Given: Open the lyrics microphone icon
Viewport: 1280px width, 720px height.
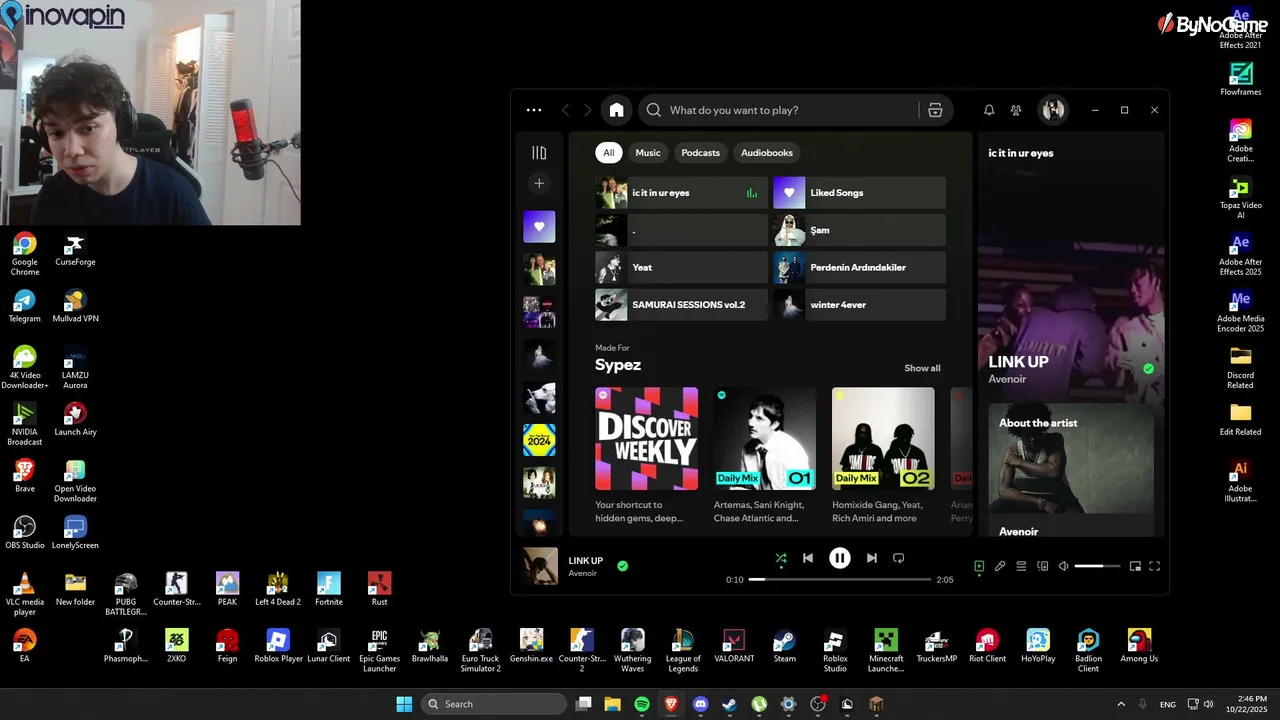Looking at the screenshot, I should coord(1000,566).
